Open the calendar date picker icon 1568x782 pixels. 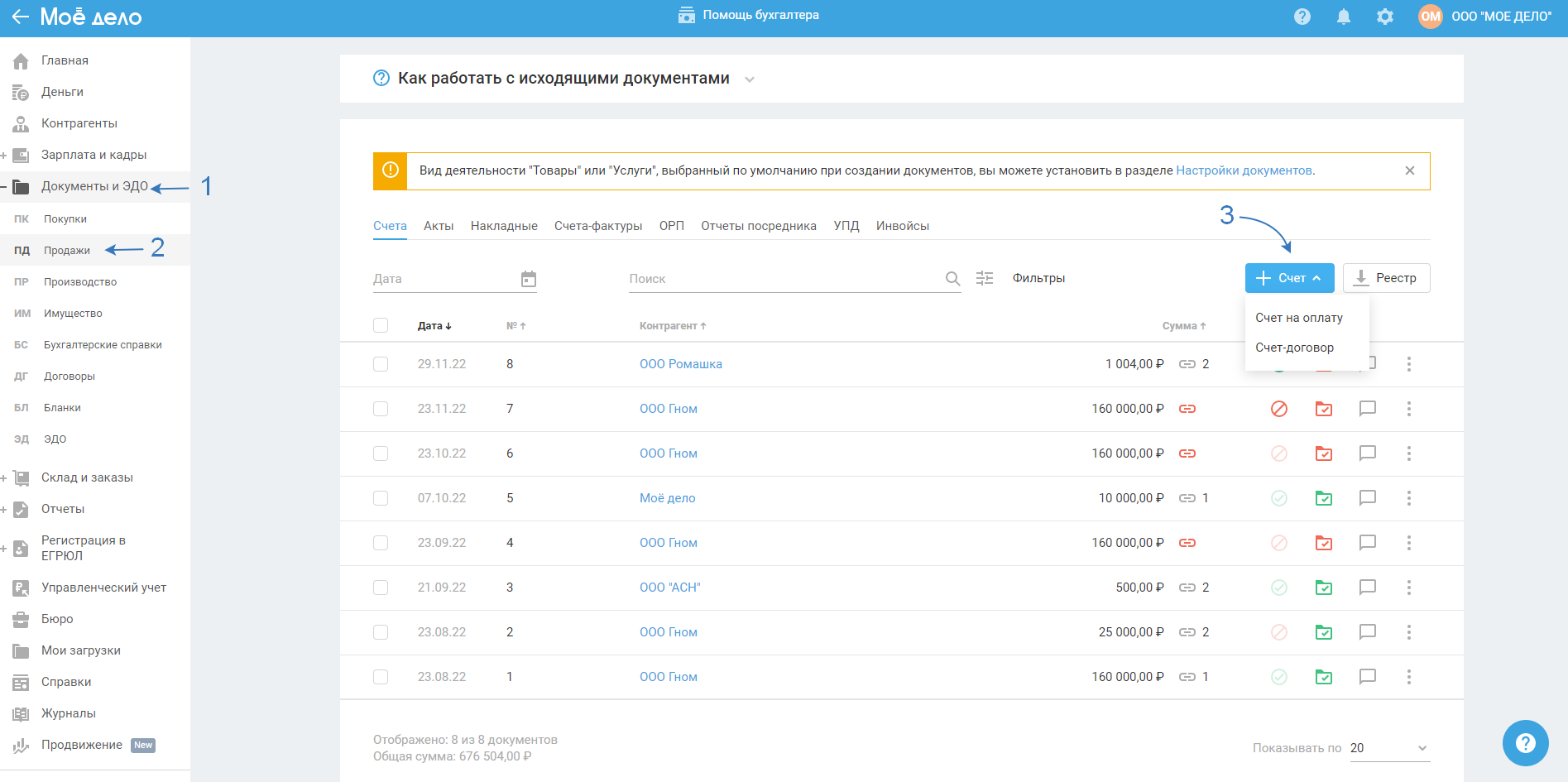529,279
